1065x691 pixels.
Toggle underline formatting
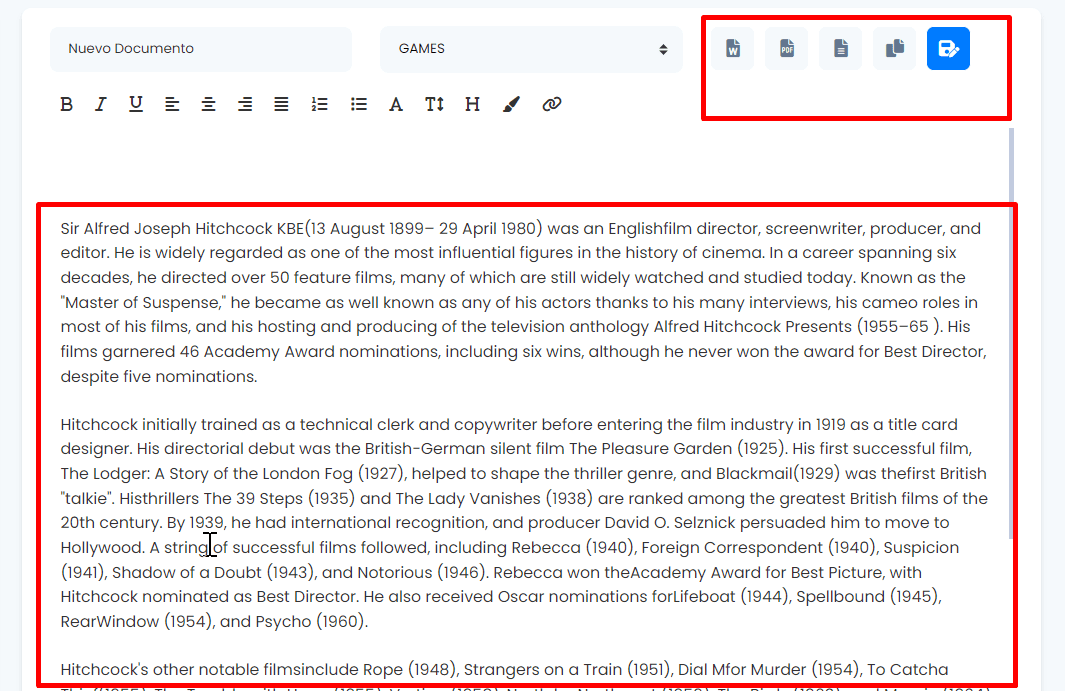point(136,104)
